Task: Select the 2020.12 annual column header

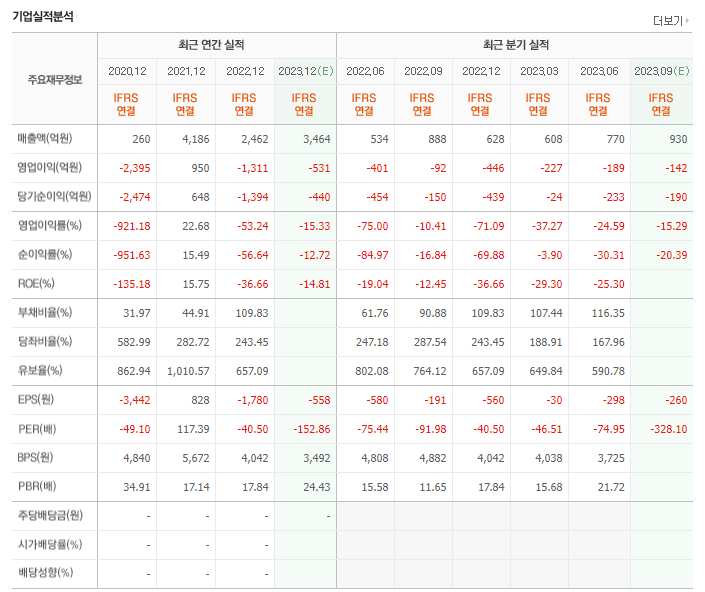Action: click(127, 71)
